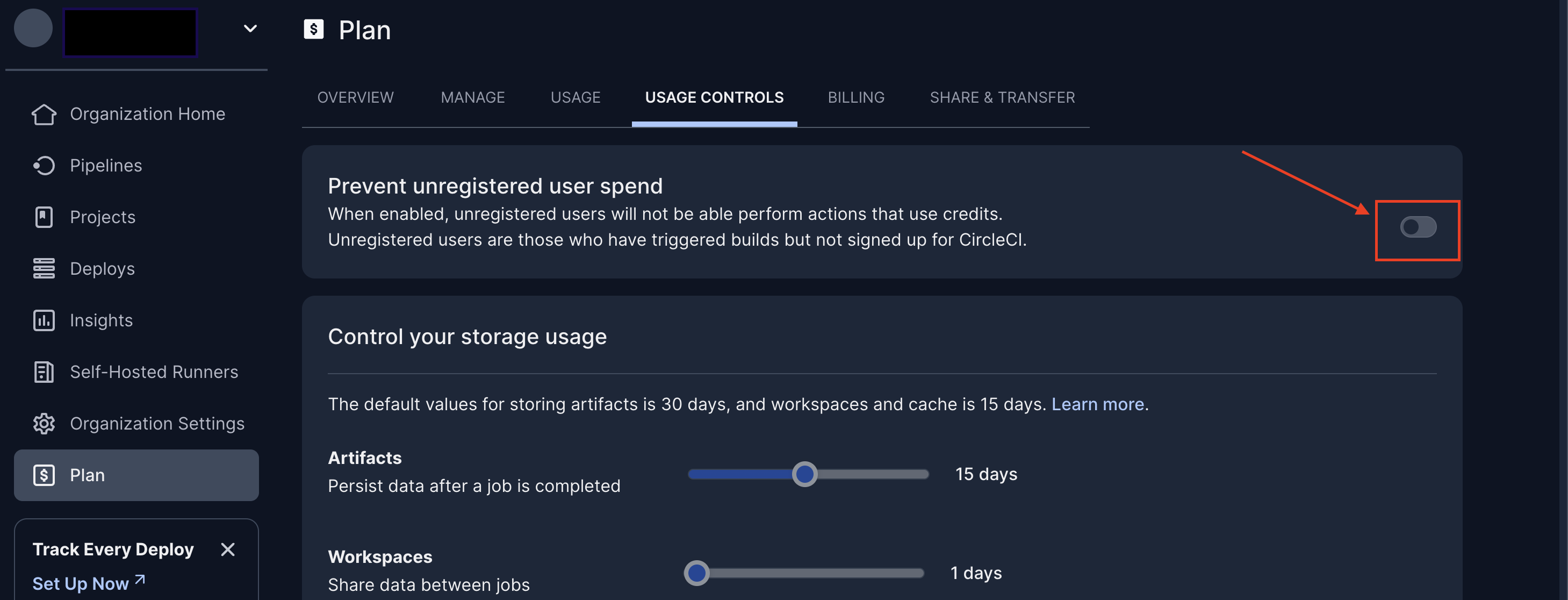Open Organization Settings in sidebar
This screenshot has width=1568, height=600.
coord(136,424)
